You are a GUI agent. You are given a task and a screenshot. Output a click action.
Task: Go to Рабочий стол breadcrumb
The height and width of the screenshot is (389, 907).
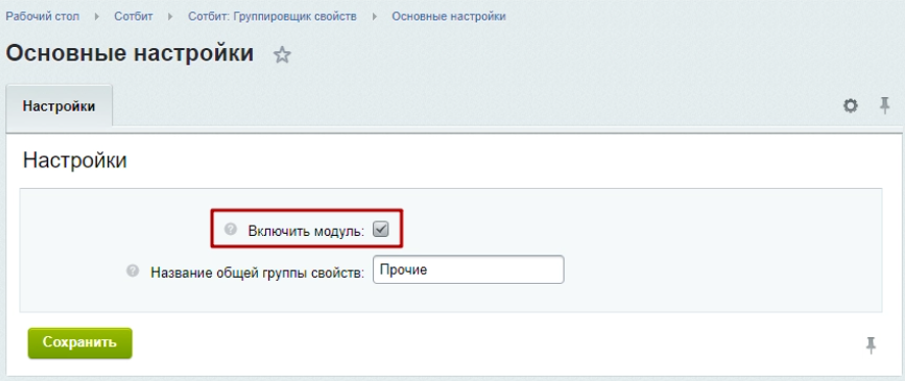42,16
